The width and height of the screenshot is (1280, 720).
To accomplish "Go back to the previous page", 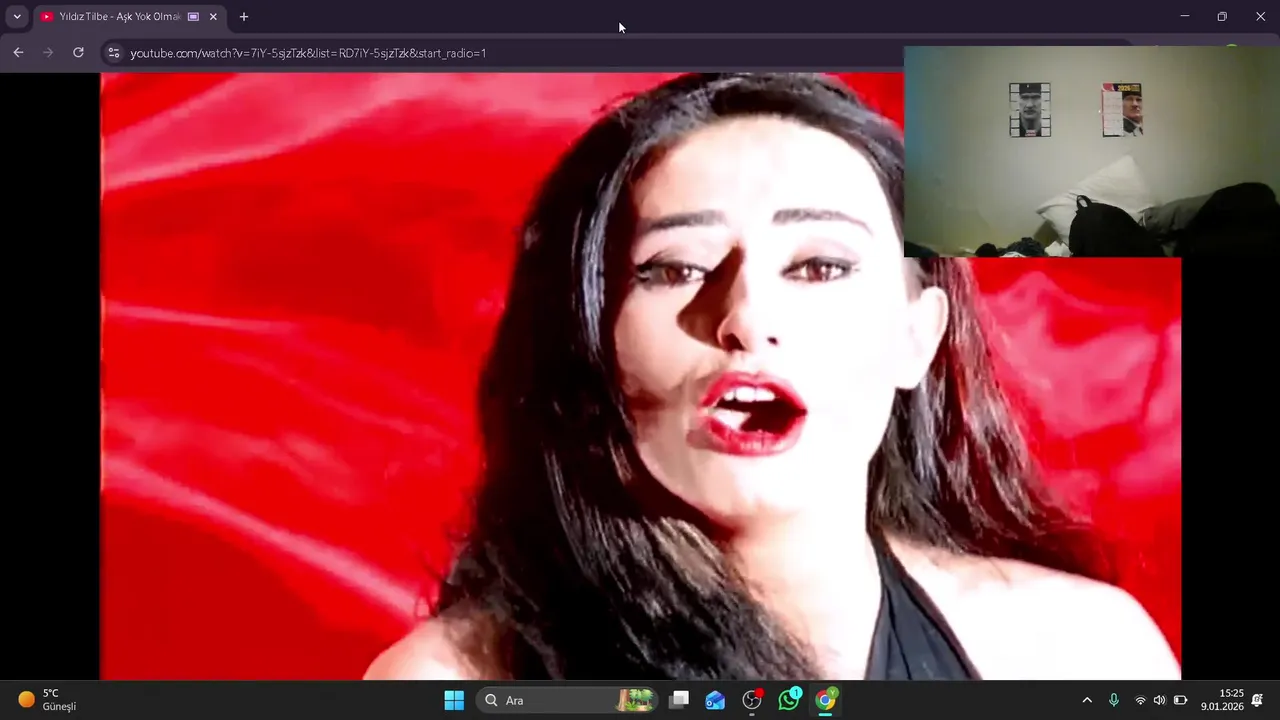I will (18, 53).
